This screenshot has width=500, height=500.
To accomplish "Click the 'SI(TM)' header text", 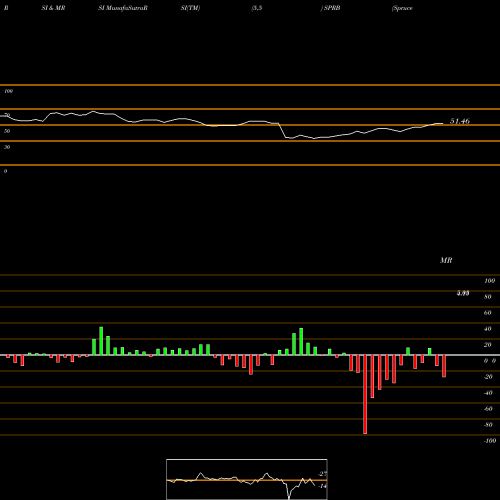I will [190, 8].
